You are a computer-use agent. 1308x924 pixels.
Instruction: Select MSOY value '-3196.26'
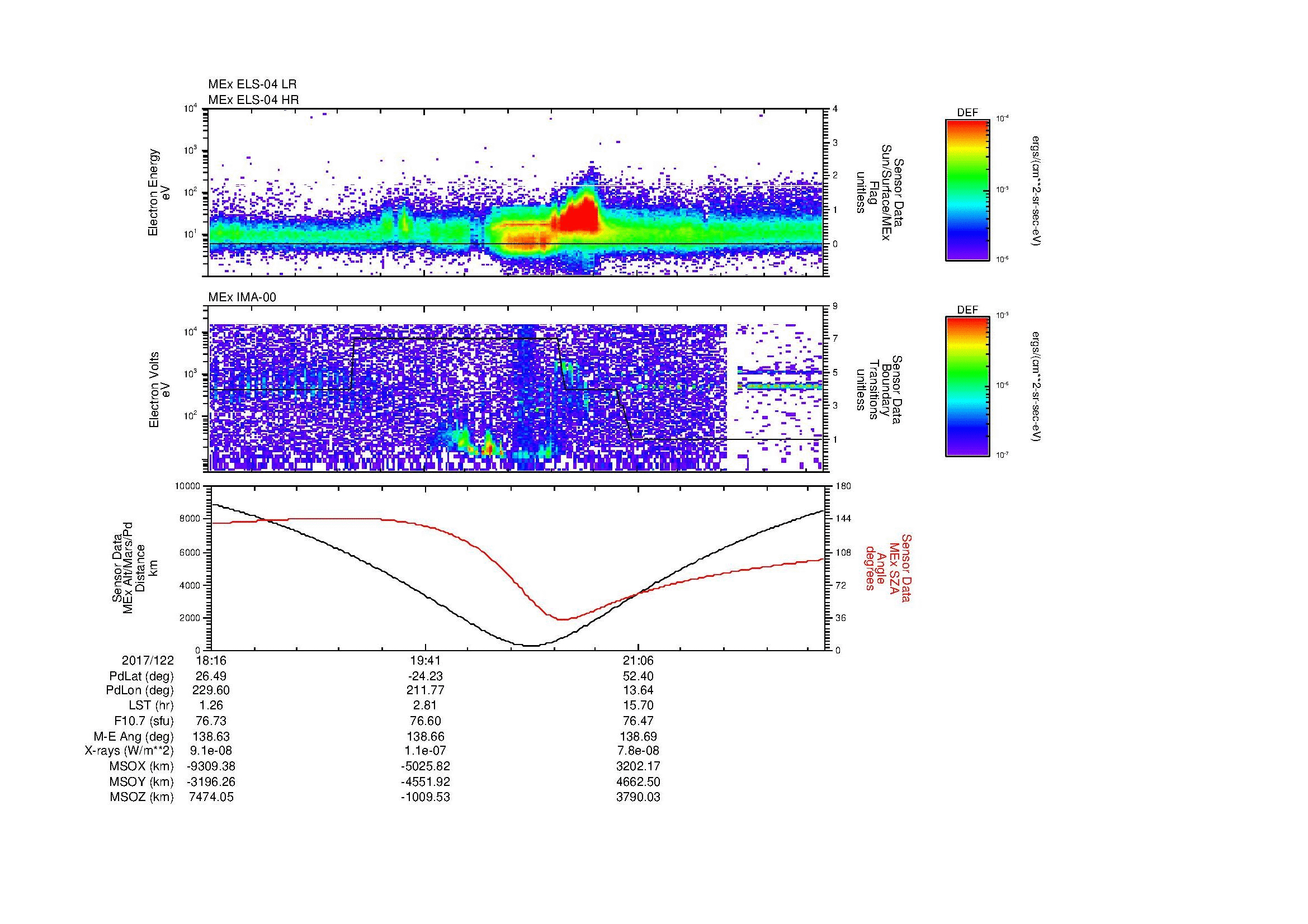(x=211, y=782)
